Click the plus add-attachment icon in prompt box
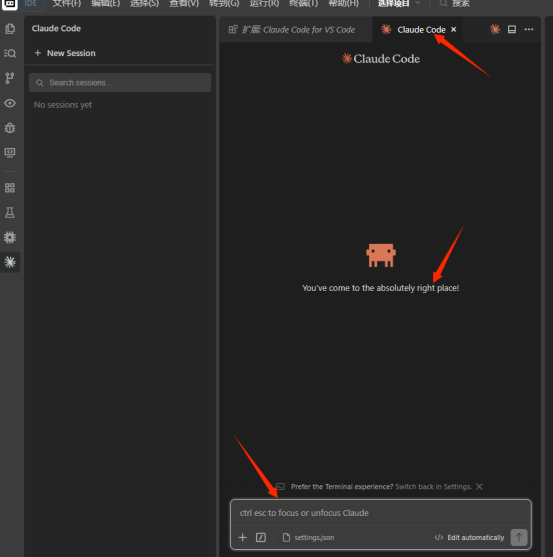The width and height of the screenshot is (553, 557). 243,537
